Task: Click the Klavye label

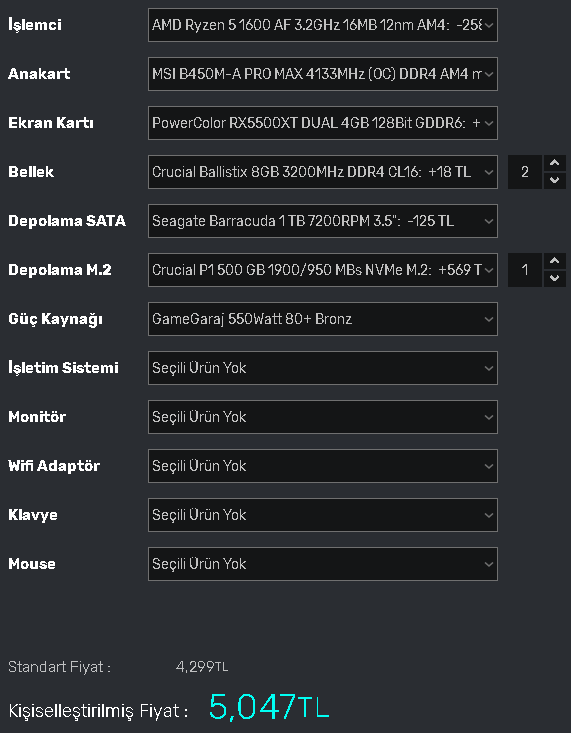Action: tap(33, 515)
